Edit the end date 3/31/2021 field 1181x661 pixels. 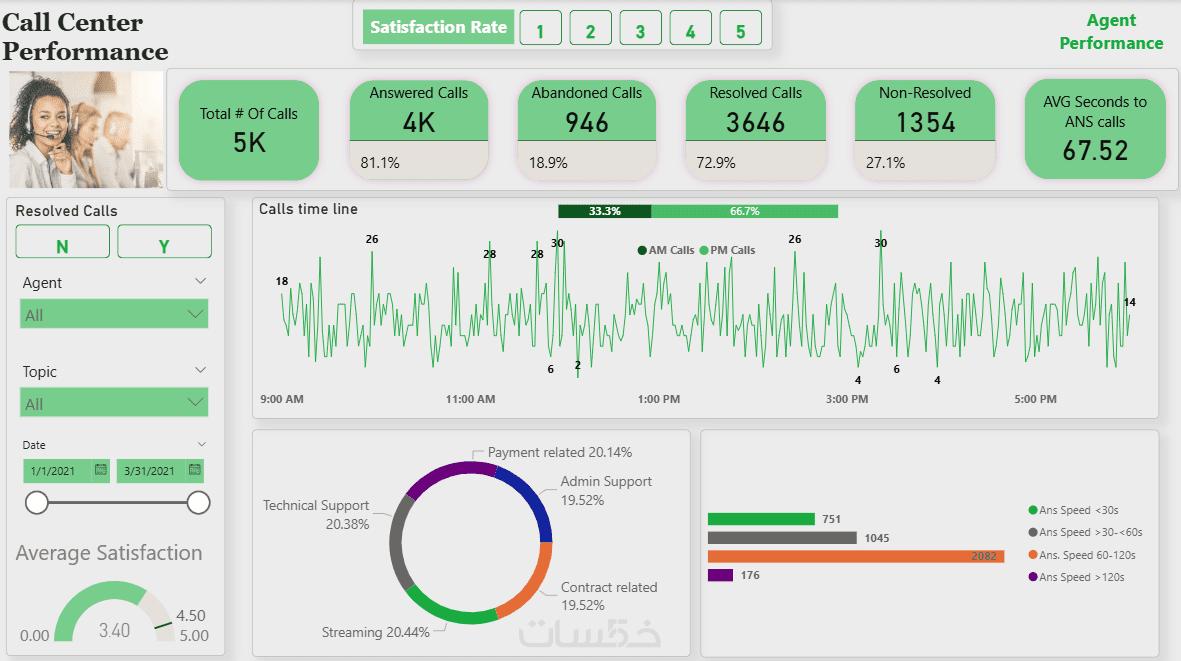point(151,471)
